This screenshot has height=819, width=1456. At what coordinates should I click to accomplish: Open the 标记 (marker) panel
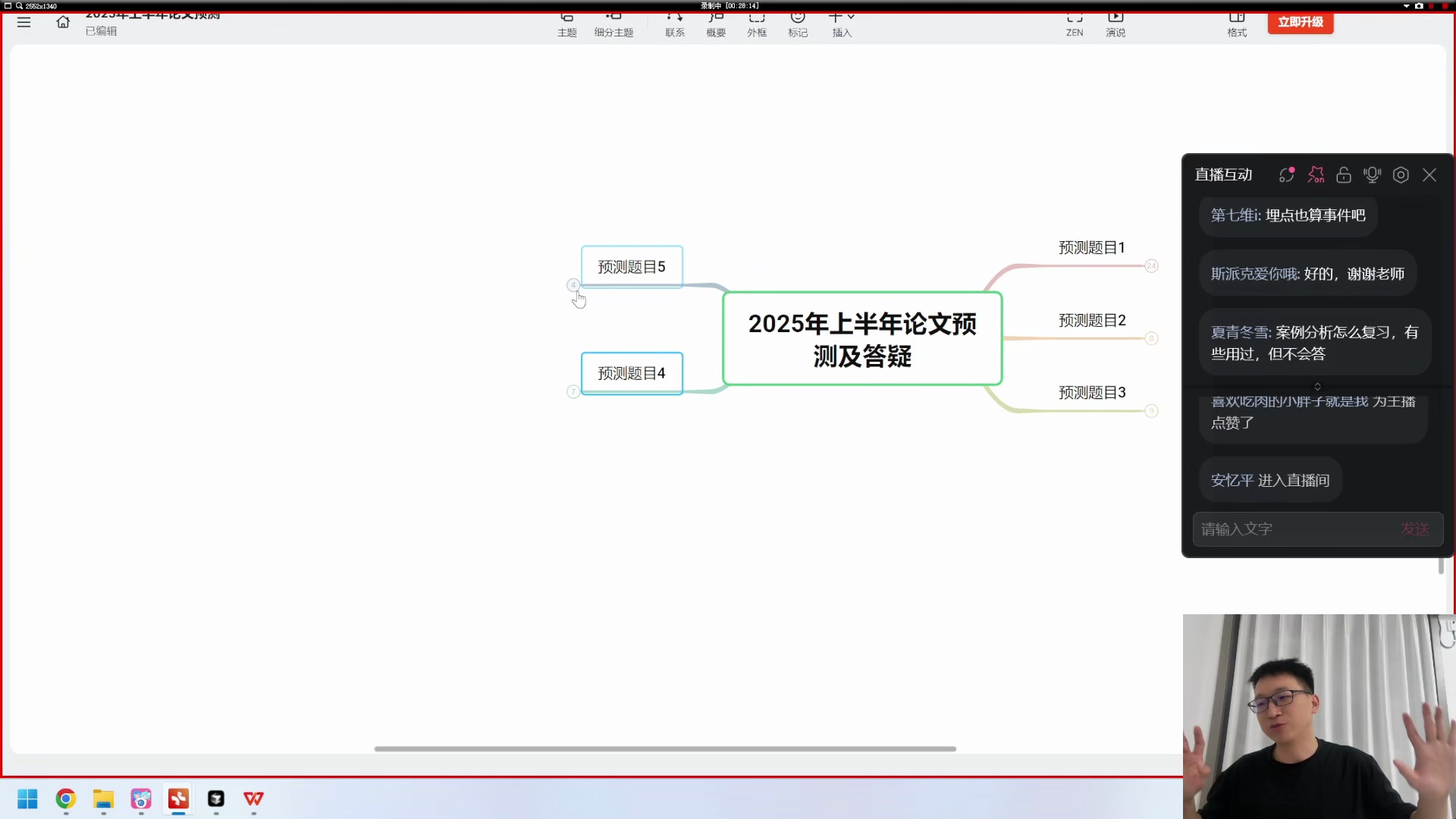pos(798,23)
